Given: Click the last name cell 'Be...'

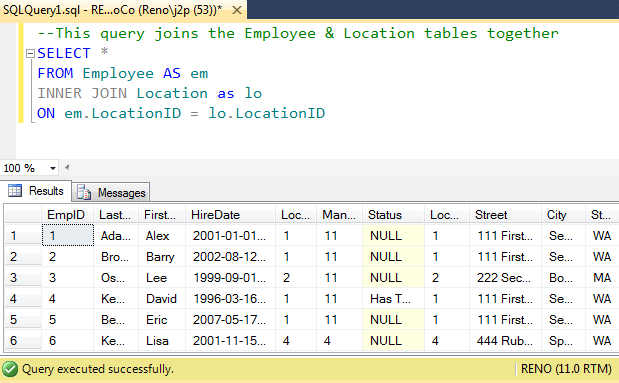Looking at the screenshot, I should [116, 319].
